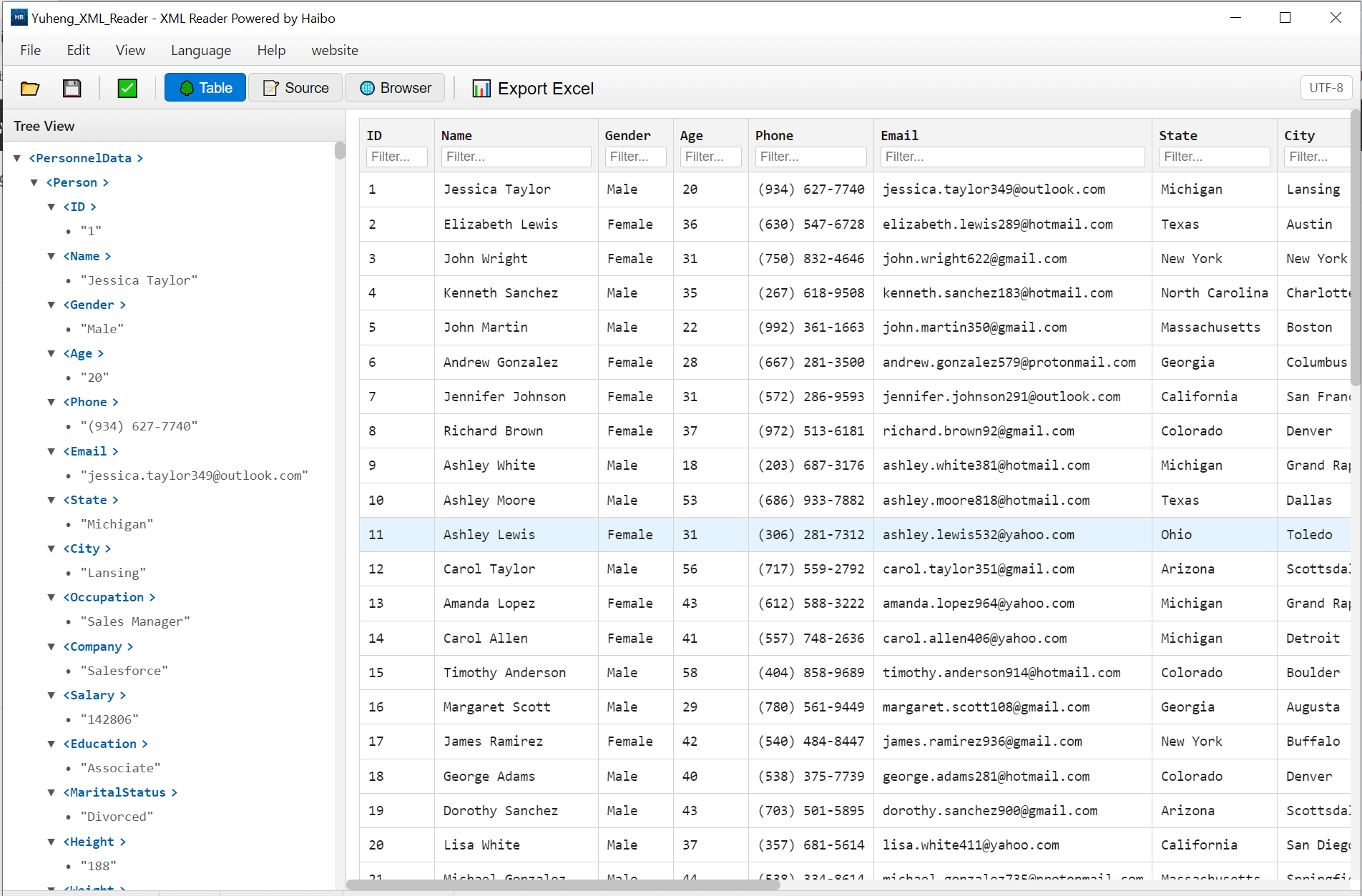
Task: Focus the Age column filter box
Action: (x=710, y=157)
